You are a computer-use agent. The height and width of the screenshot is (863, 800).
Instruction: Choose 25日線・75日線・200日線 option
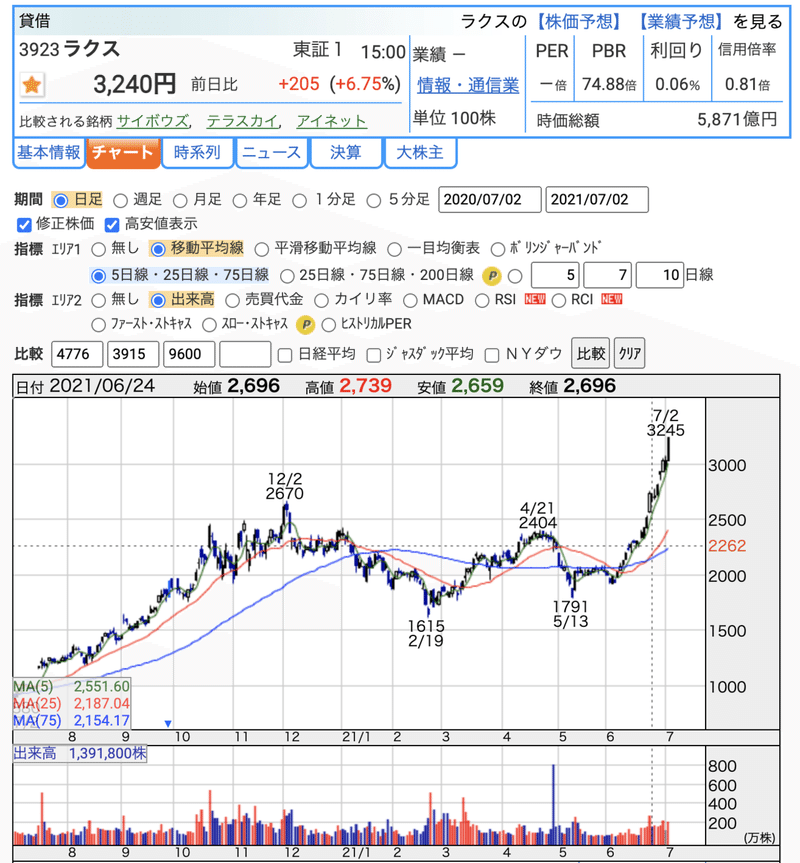287,276
